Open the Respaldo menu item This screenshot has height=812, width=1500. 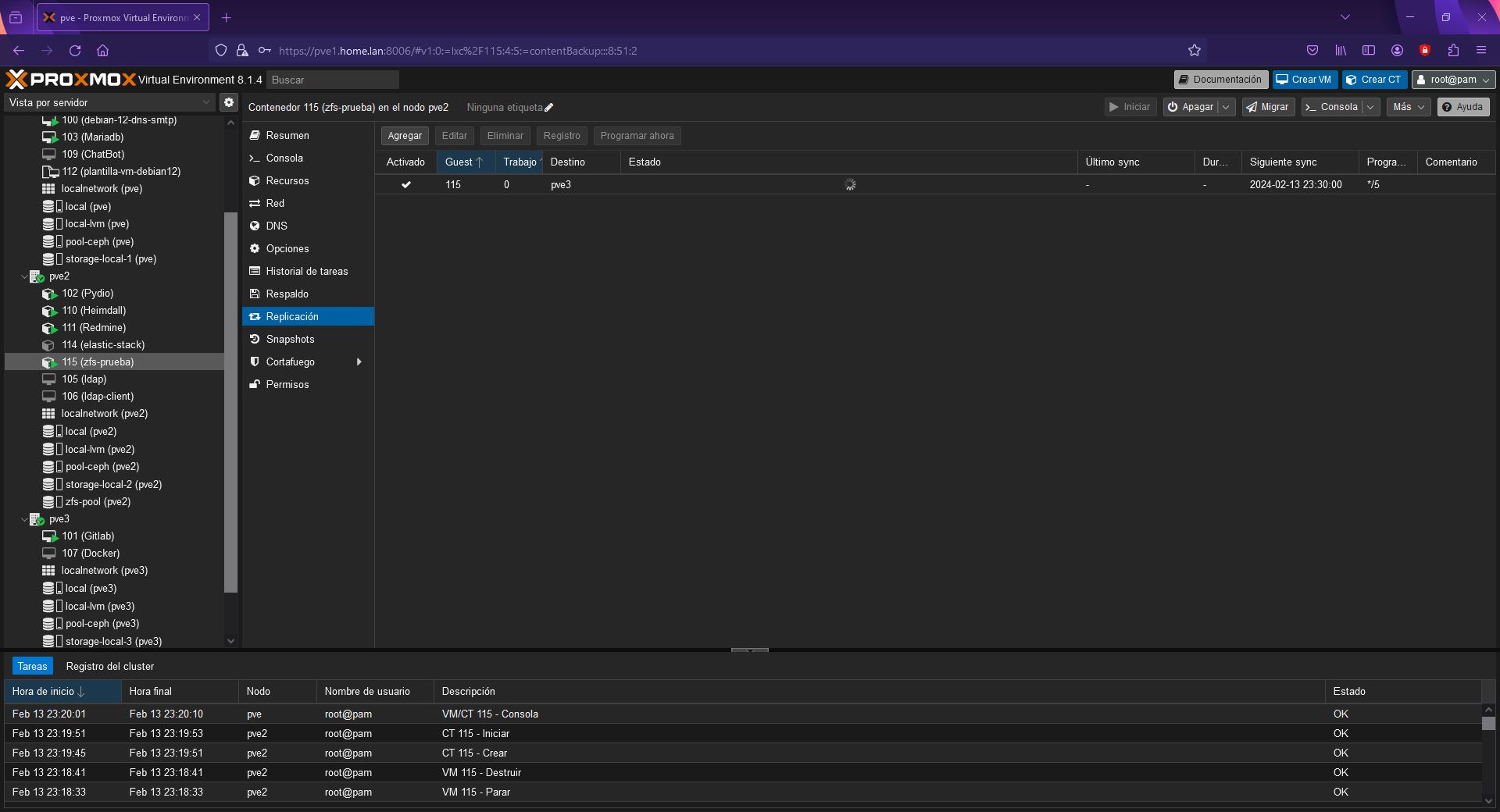point(308,294)
